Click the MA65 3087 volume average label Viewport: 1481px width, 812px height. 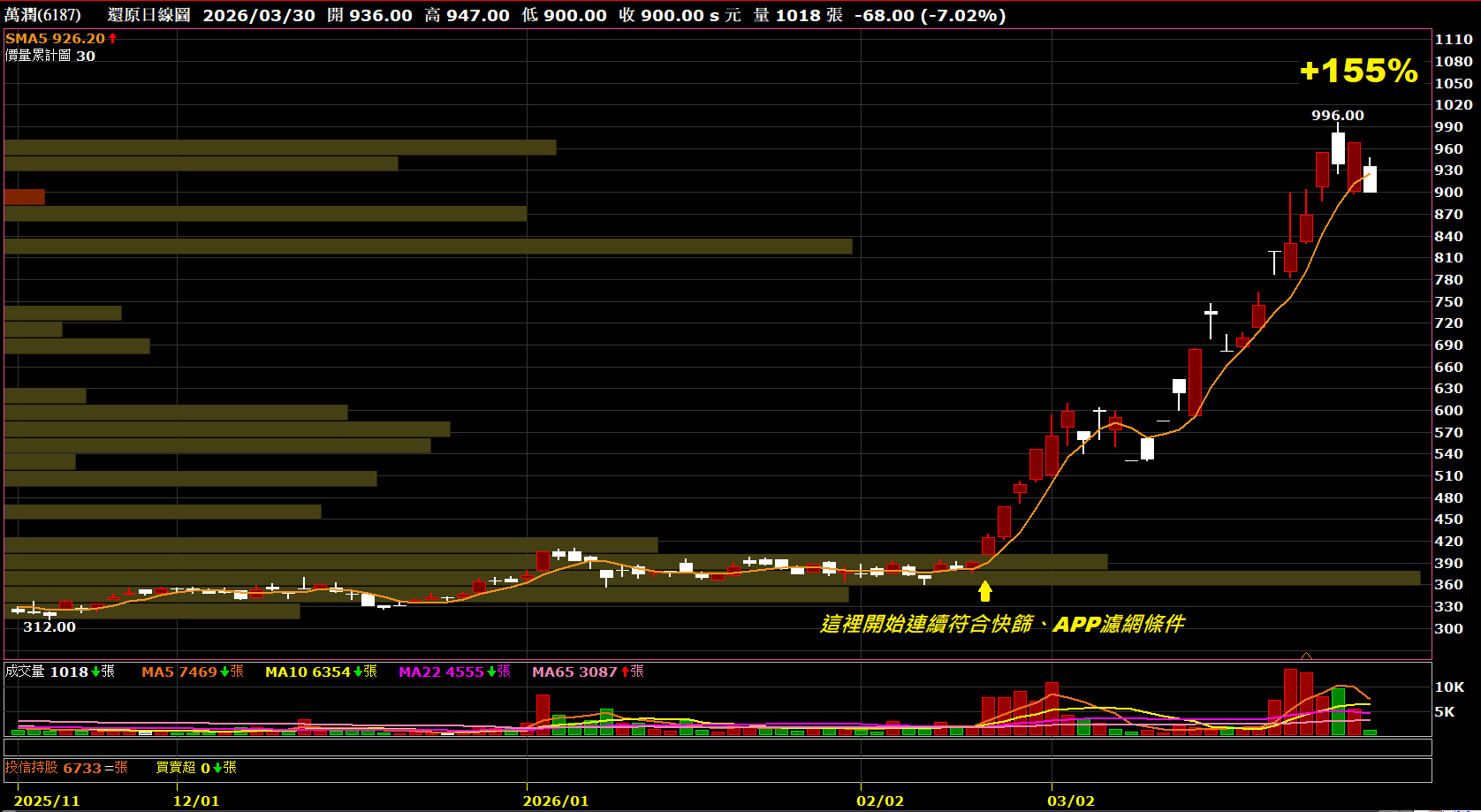click(x=588, y=672)
